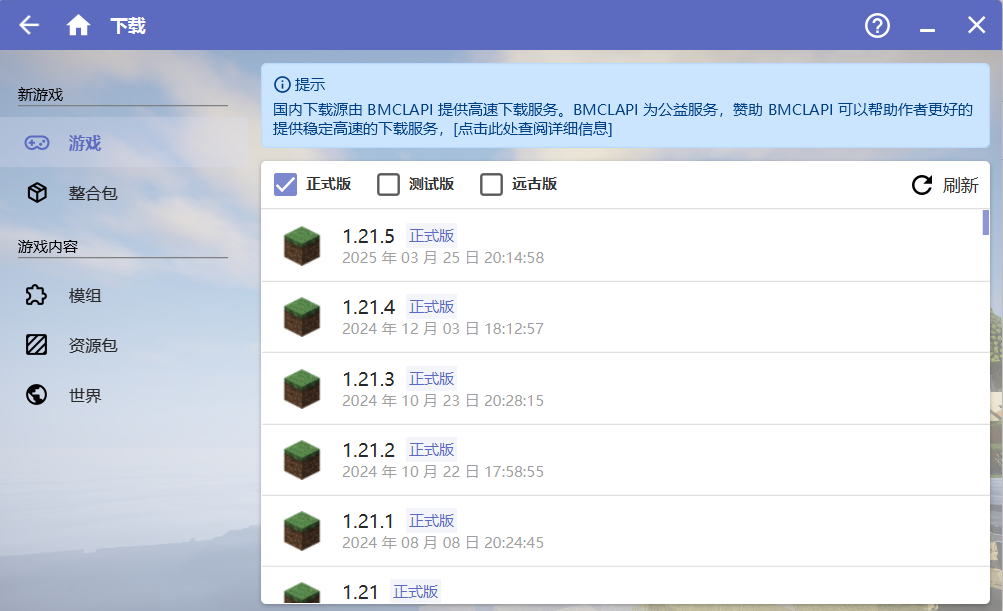Select version 1.21.1 from the list

click(625, 530)
